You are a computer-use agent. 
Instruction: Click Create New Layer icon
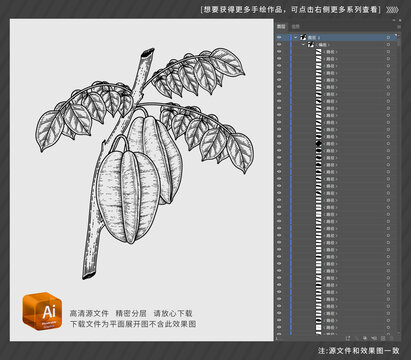(x=383, y=338)
